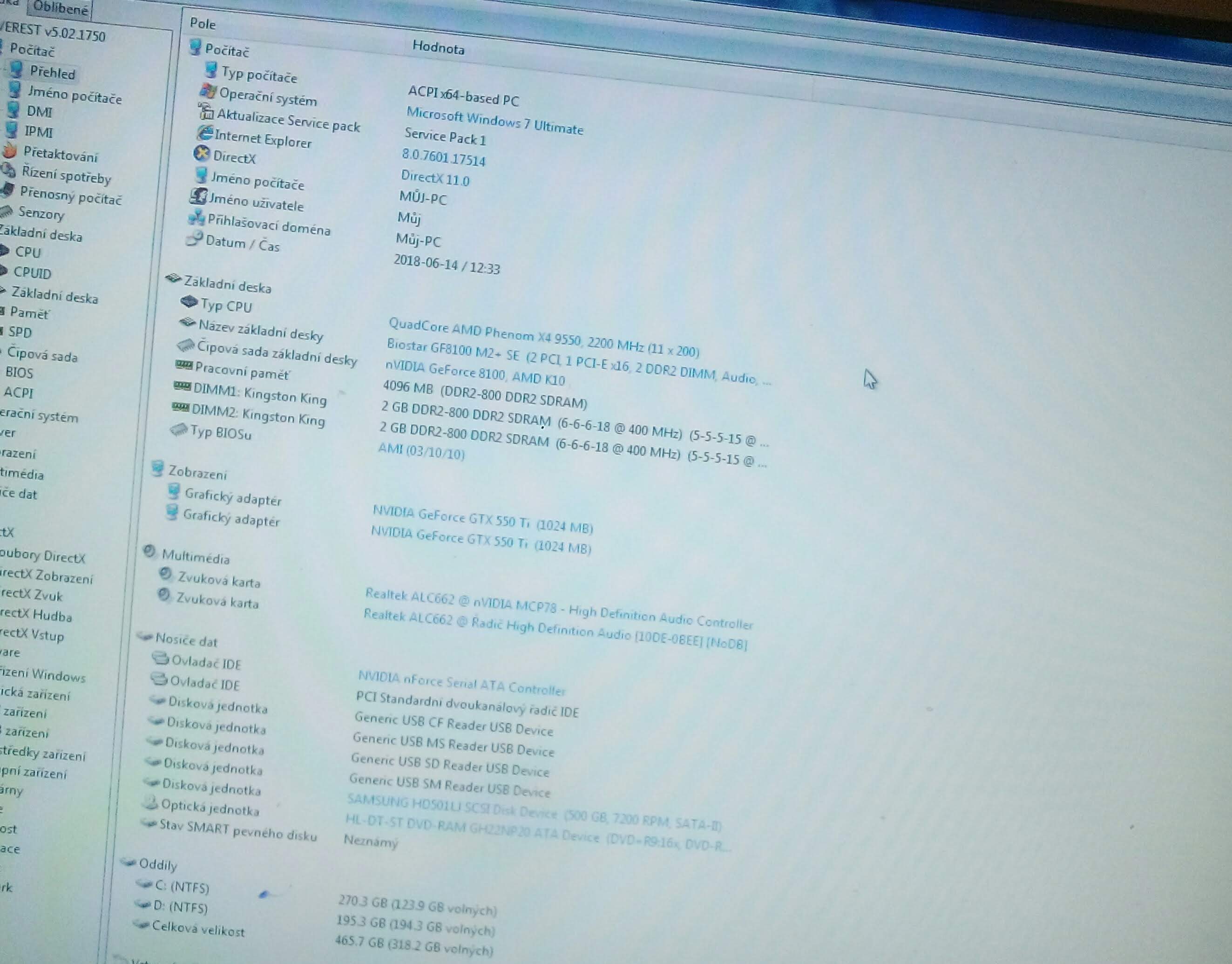This screenshot has height=964, width=1232.
Task: Open the BIOS tree item
Action: pyautogui.click(x=19, y=373)
